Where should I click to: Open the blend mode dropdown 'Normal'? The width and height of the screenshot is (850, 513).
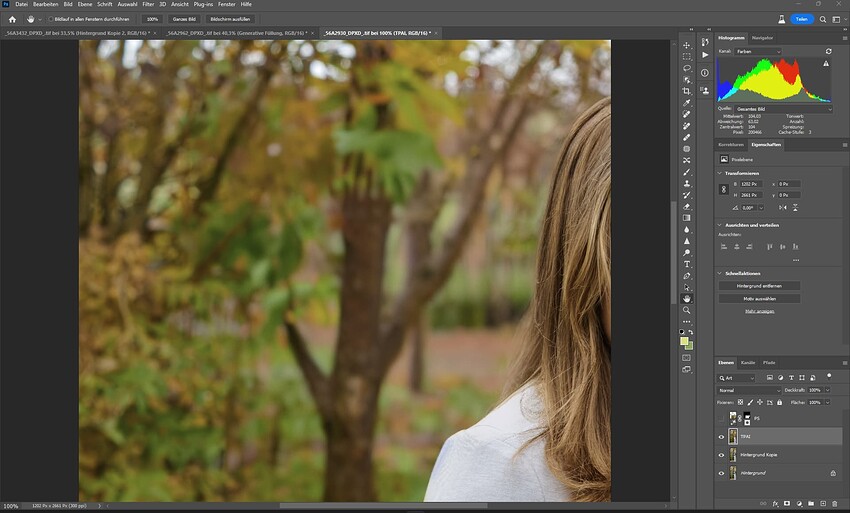[x=748, y=390]
